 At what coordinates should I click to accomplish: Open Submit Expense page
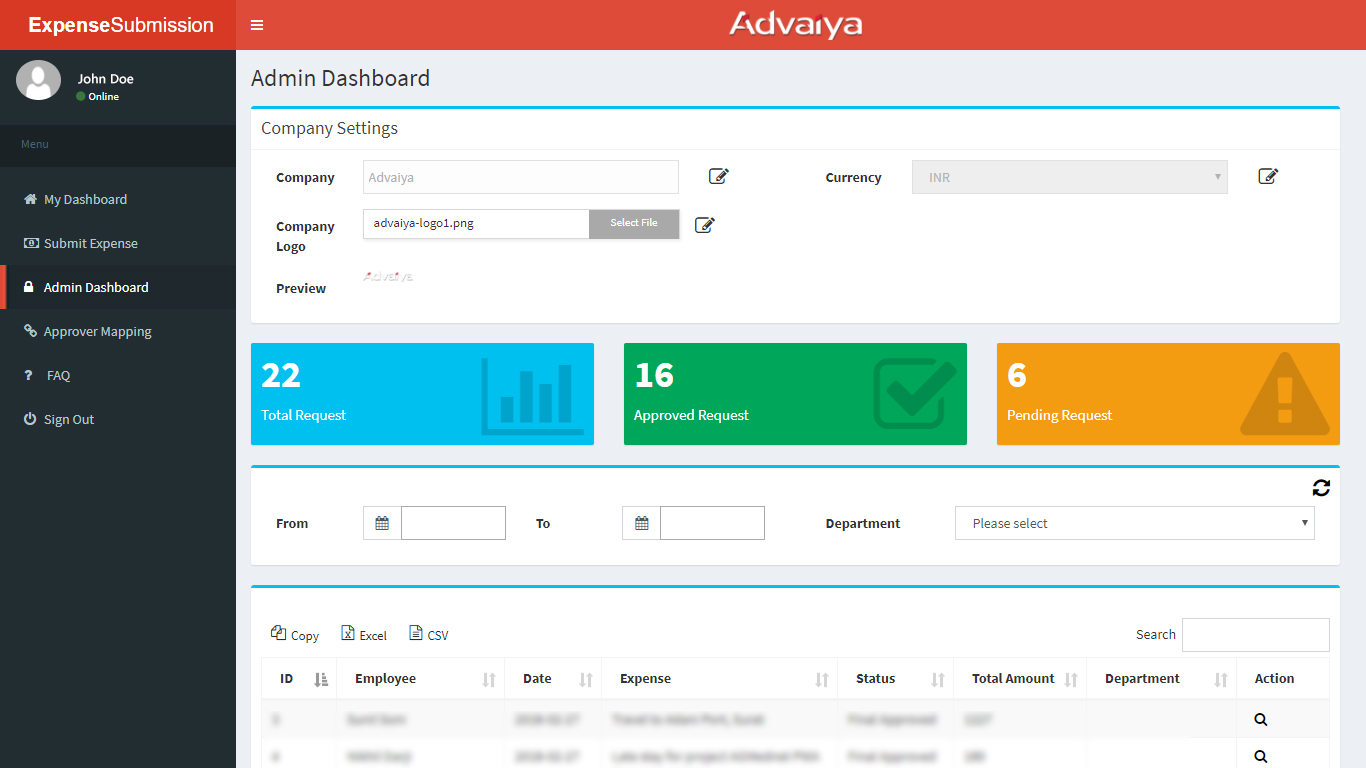tap(118, 243)
